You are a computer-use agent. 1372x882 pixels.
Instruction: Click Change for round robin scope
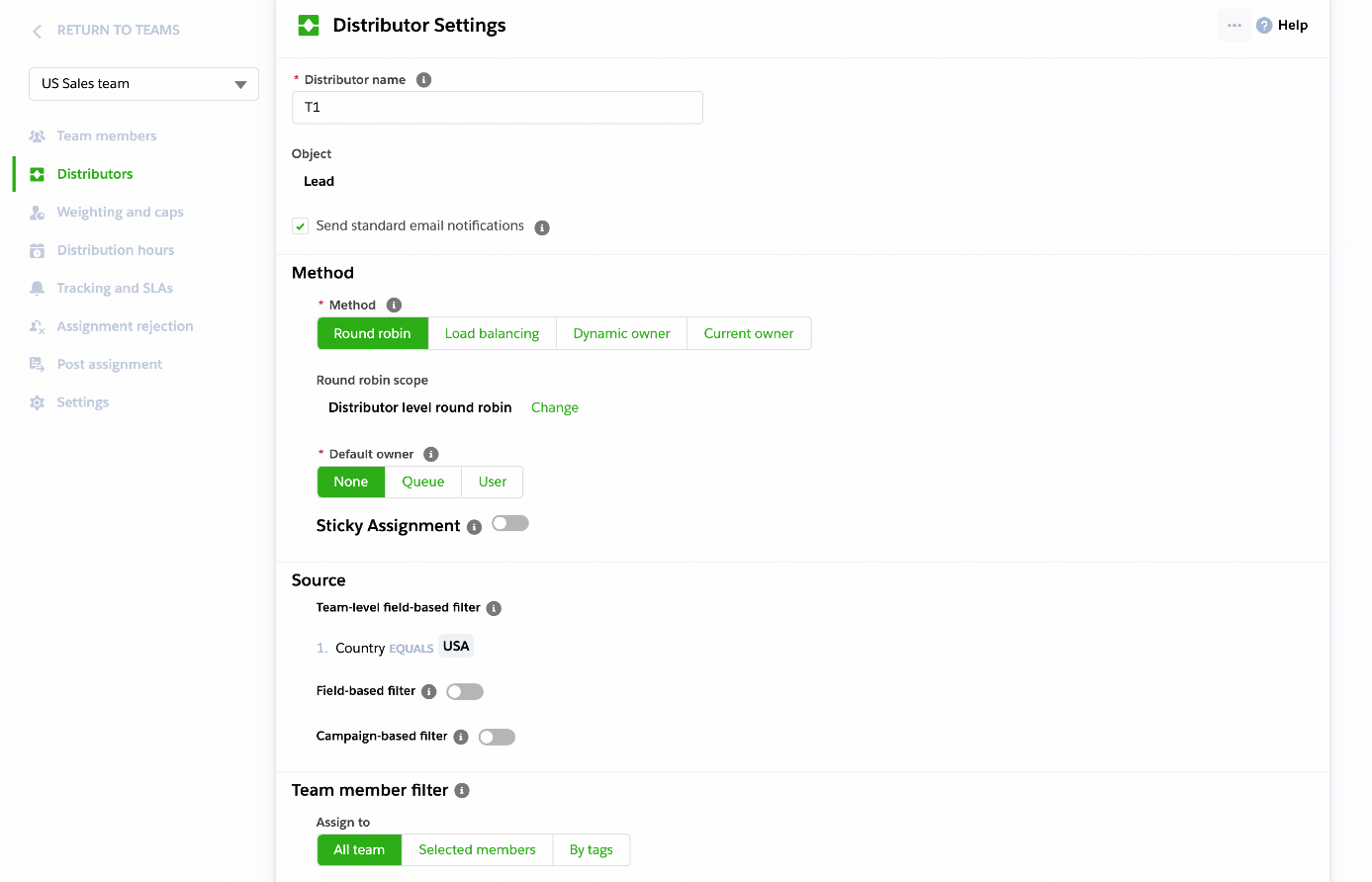pyautogui.click(x=555, y=408)
